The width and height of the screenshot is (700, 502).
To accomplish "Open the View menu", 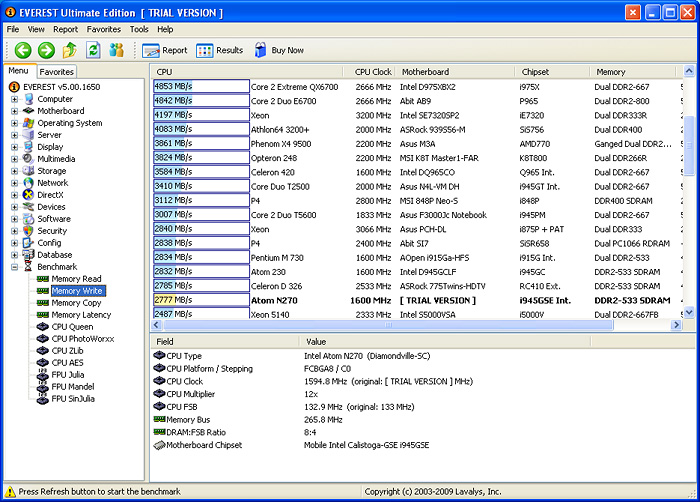I will pos(36,29).
